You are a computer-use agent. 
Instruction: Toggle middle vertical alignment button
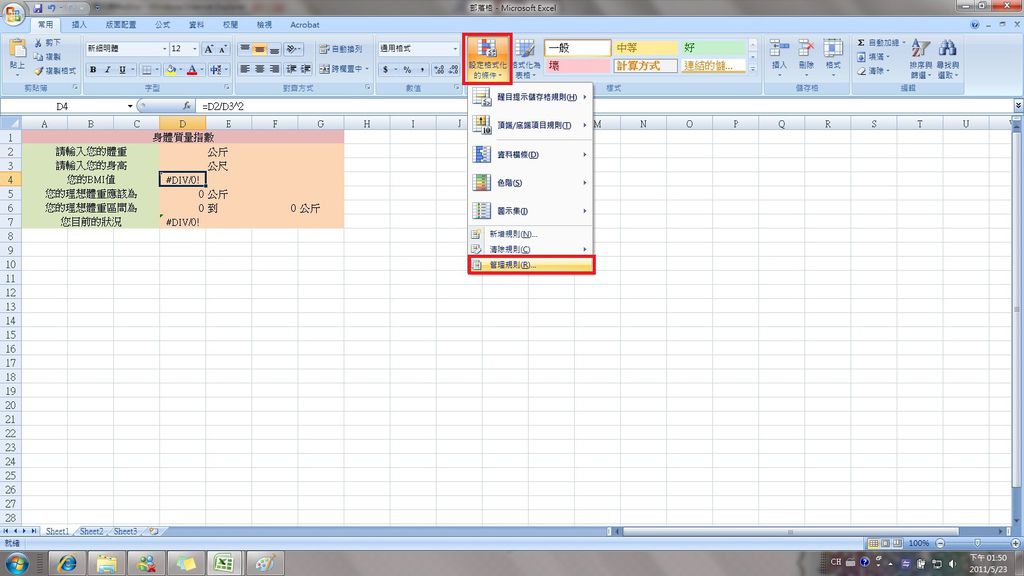pyautogui.click(x=259, y=49)
